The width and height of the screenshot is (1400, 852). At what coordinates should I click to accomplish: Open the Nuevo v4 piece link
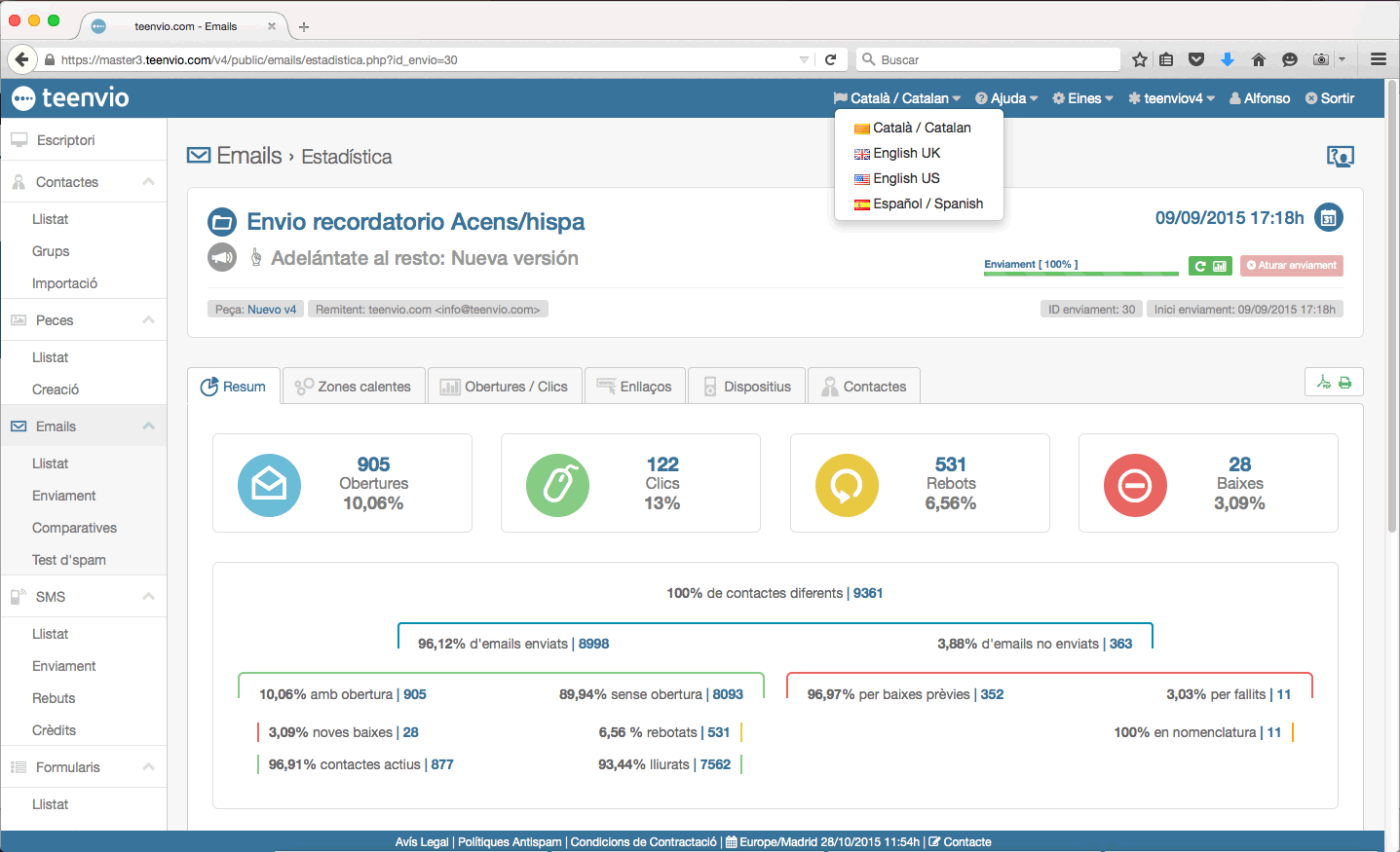click(272, 310)
